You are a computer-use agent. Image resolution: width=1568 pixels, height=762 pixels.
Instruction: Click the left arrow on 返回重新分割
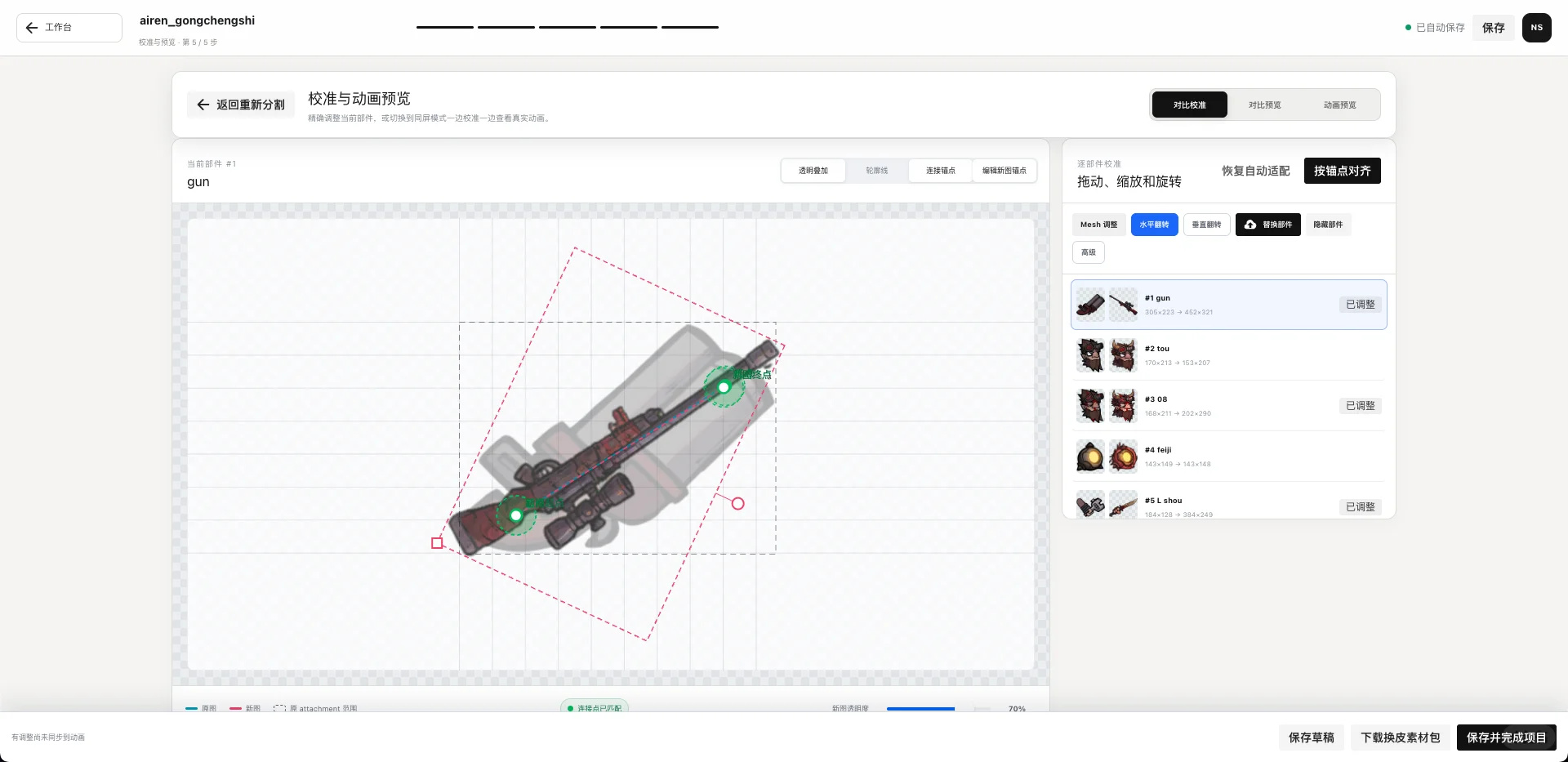coord(203,105)
